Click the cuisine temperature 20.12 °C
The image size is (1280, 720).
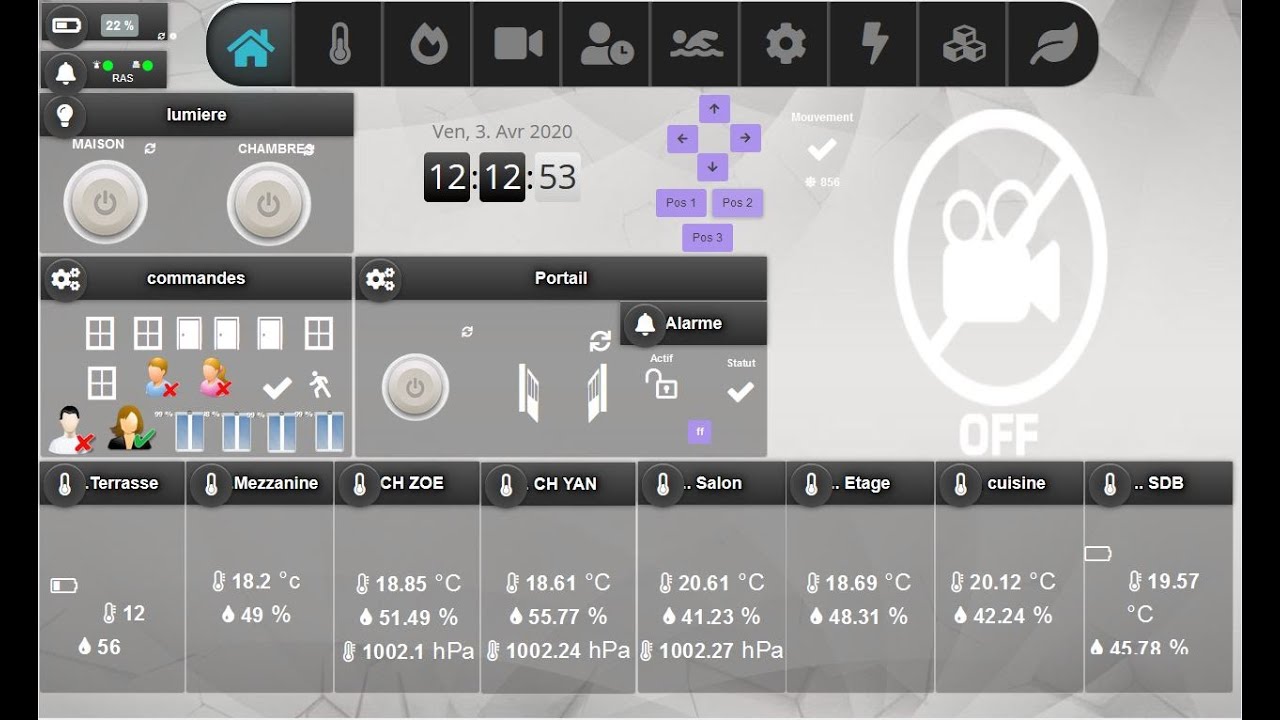1003,582
